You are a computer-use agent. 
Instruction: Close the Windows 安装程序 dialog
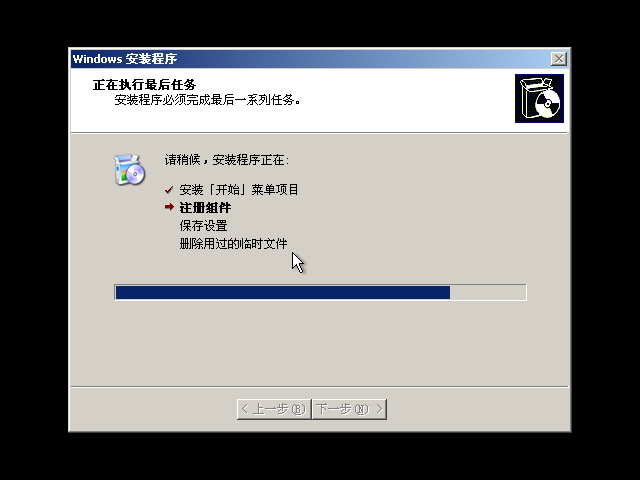(x=559, y=59)
